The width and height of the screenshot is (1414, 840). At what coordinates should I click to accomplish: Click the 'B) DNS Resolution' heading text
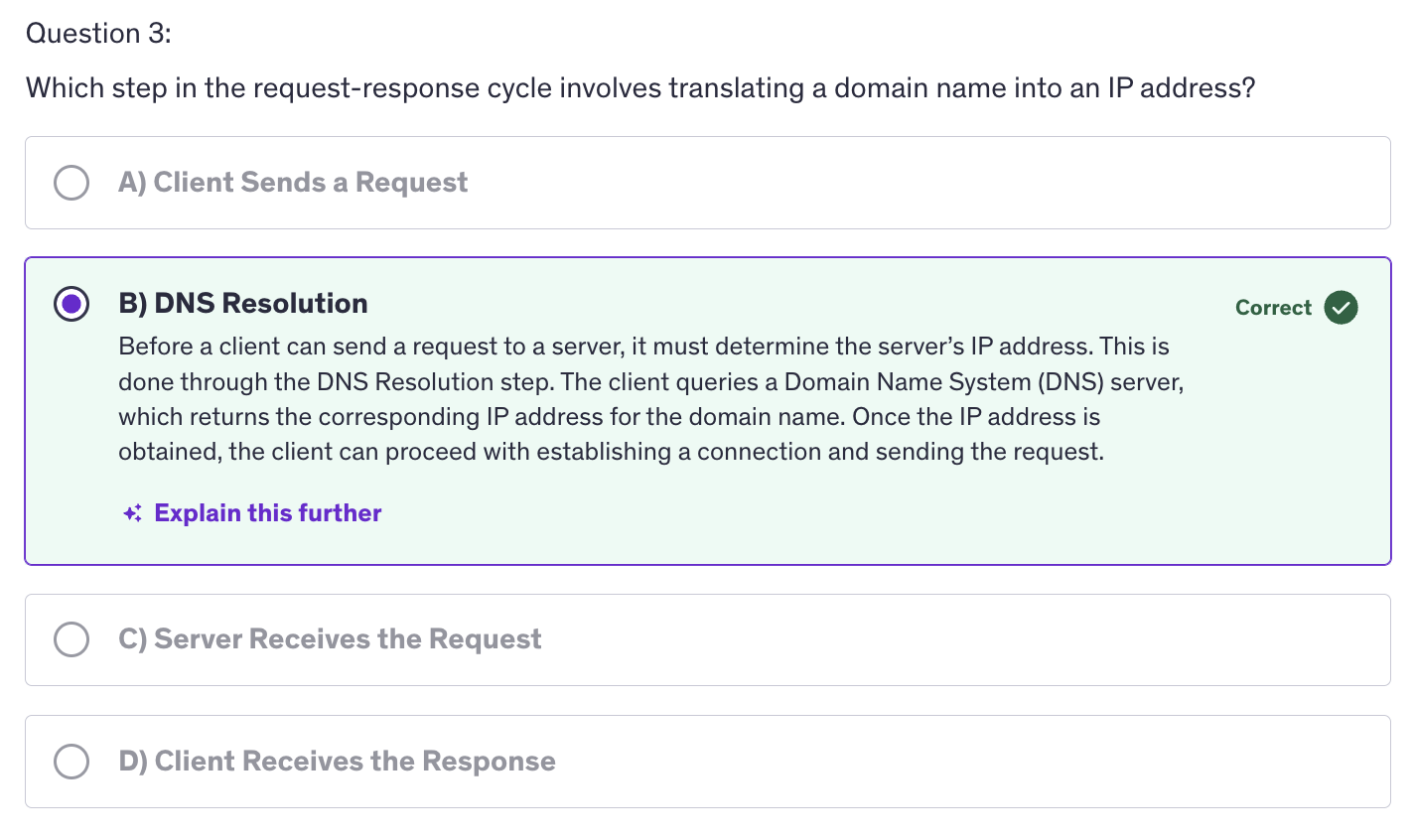tap(243, 304)
